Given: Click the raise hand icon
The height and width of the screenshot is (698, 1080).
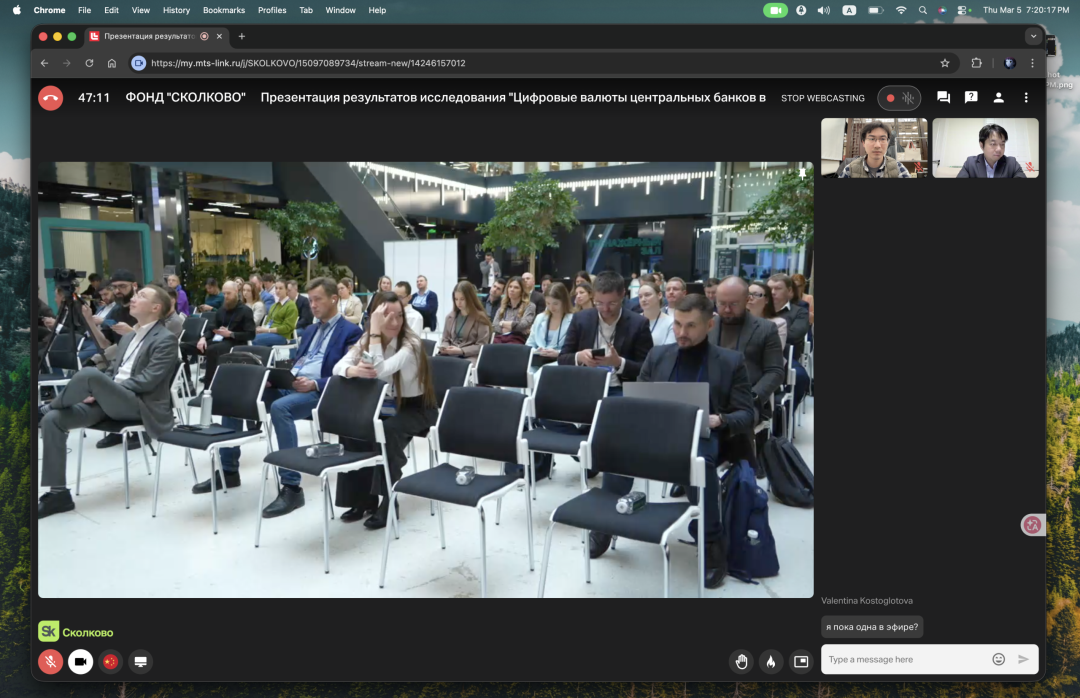Looking at the screenshot, I should [741, 661].
